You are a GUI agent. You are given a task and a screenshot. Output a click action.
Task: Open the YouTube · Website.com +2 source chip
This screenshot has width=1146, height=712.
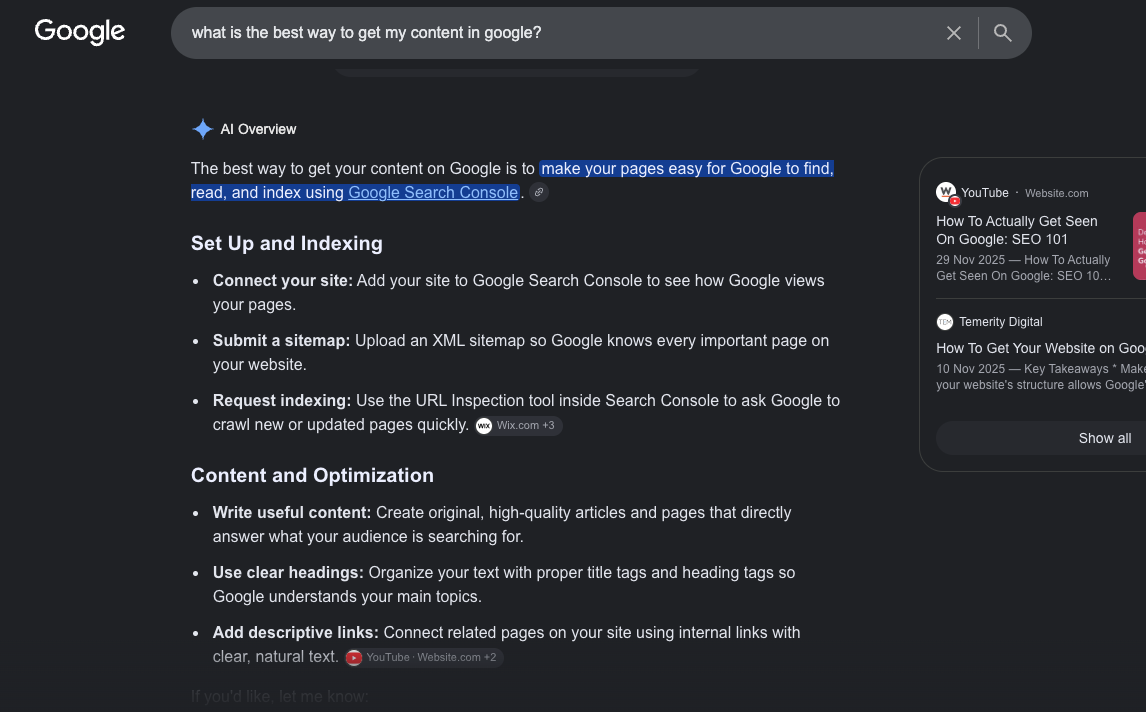click(424, 657)
